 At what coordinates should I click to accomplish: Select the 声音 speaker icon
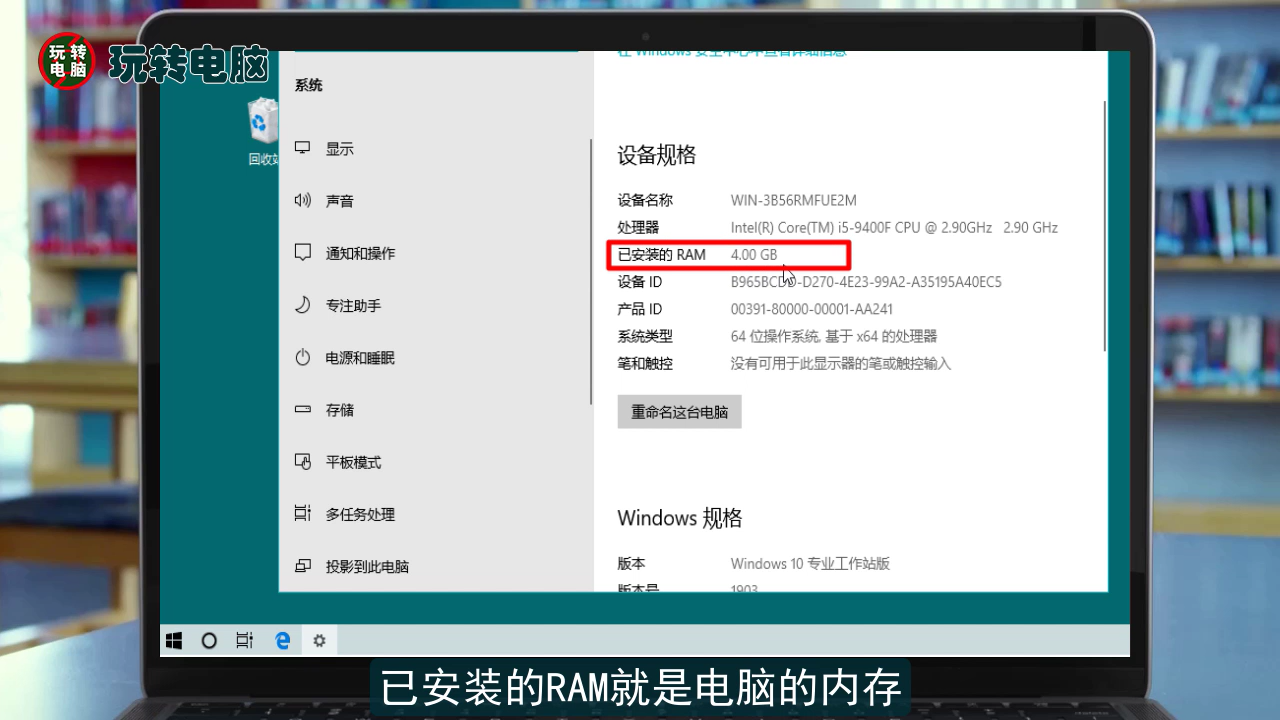click(x=303, y=200)
